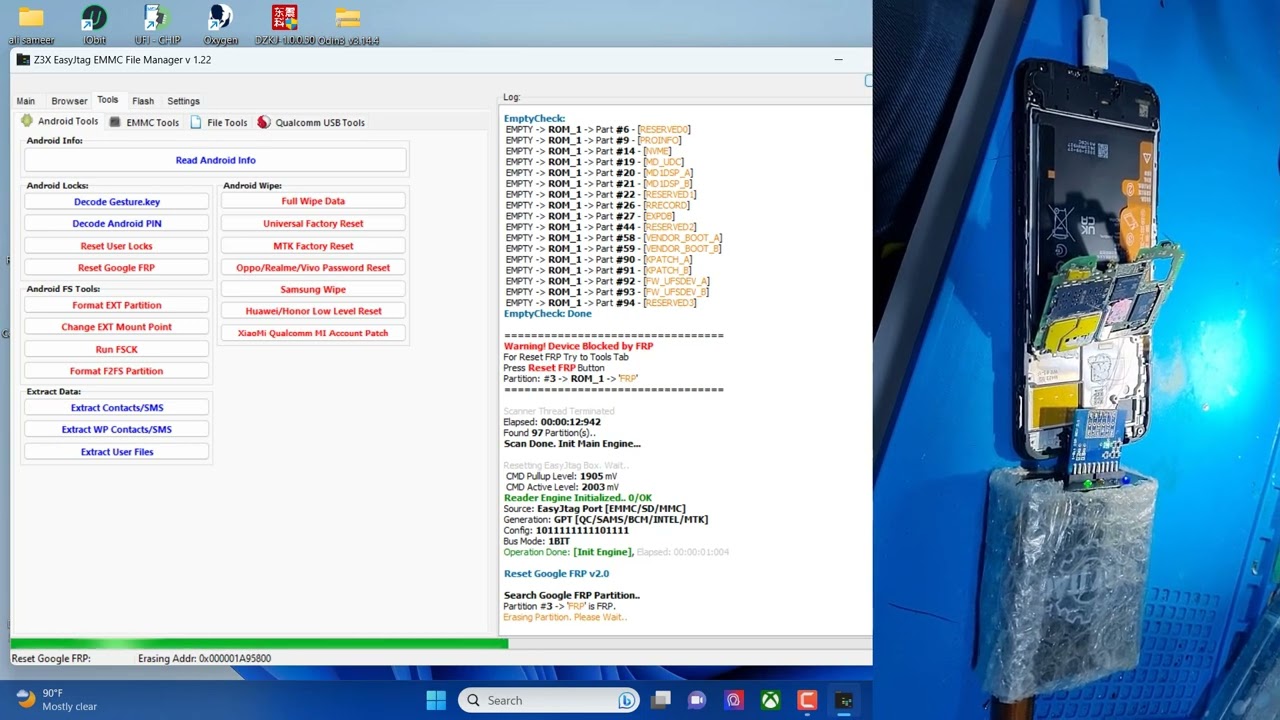
Task: Open the Camtasia icon on the taskbar
Action: [807, 700]
